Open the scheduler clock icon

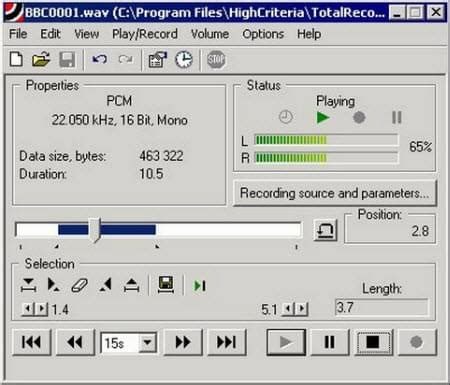click(184, 60)
